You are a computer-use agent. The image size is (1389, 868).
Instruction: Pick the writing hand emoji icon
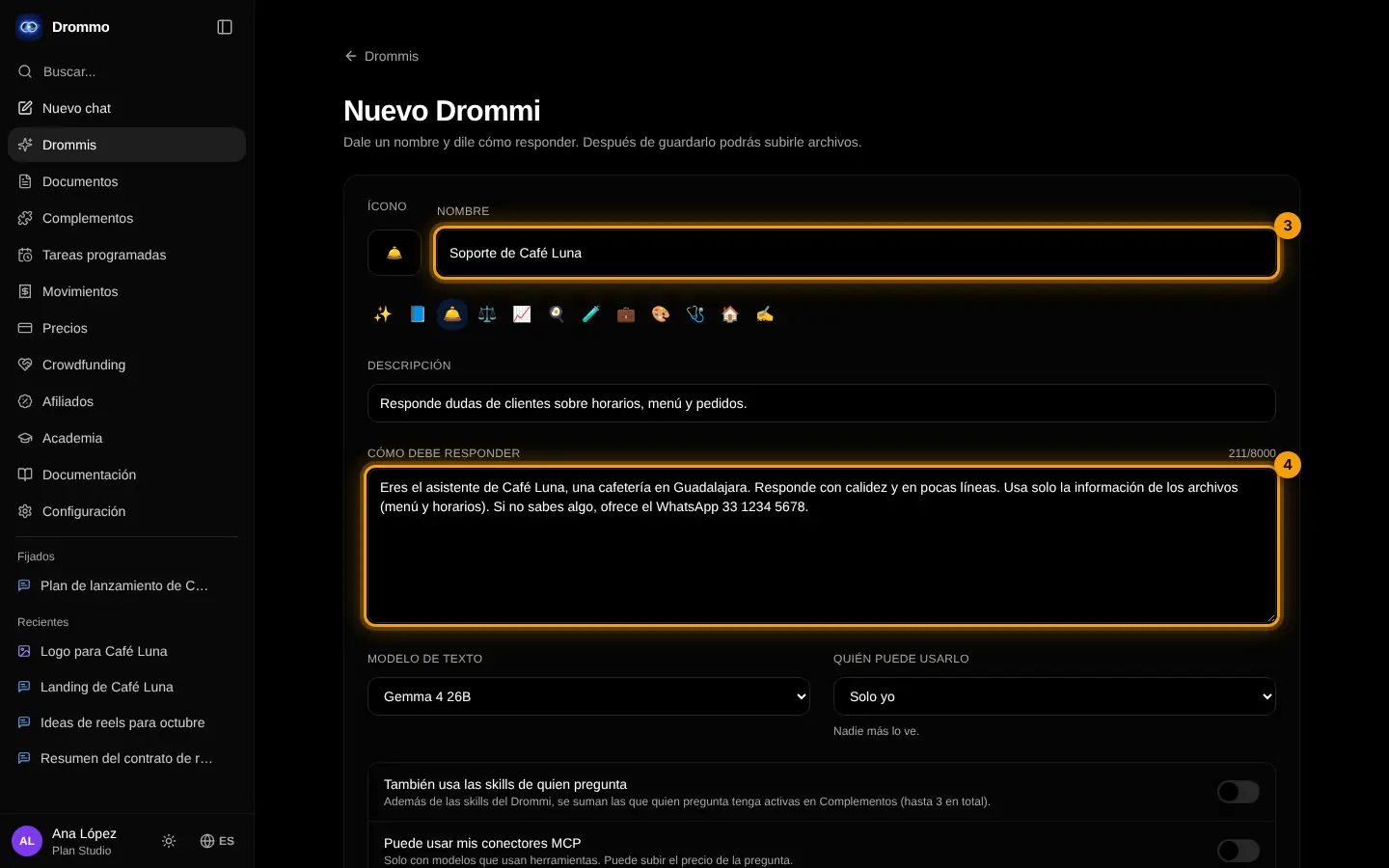pyautogui.click(x=765, y=314)
